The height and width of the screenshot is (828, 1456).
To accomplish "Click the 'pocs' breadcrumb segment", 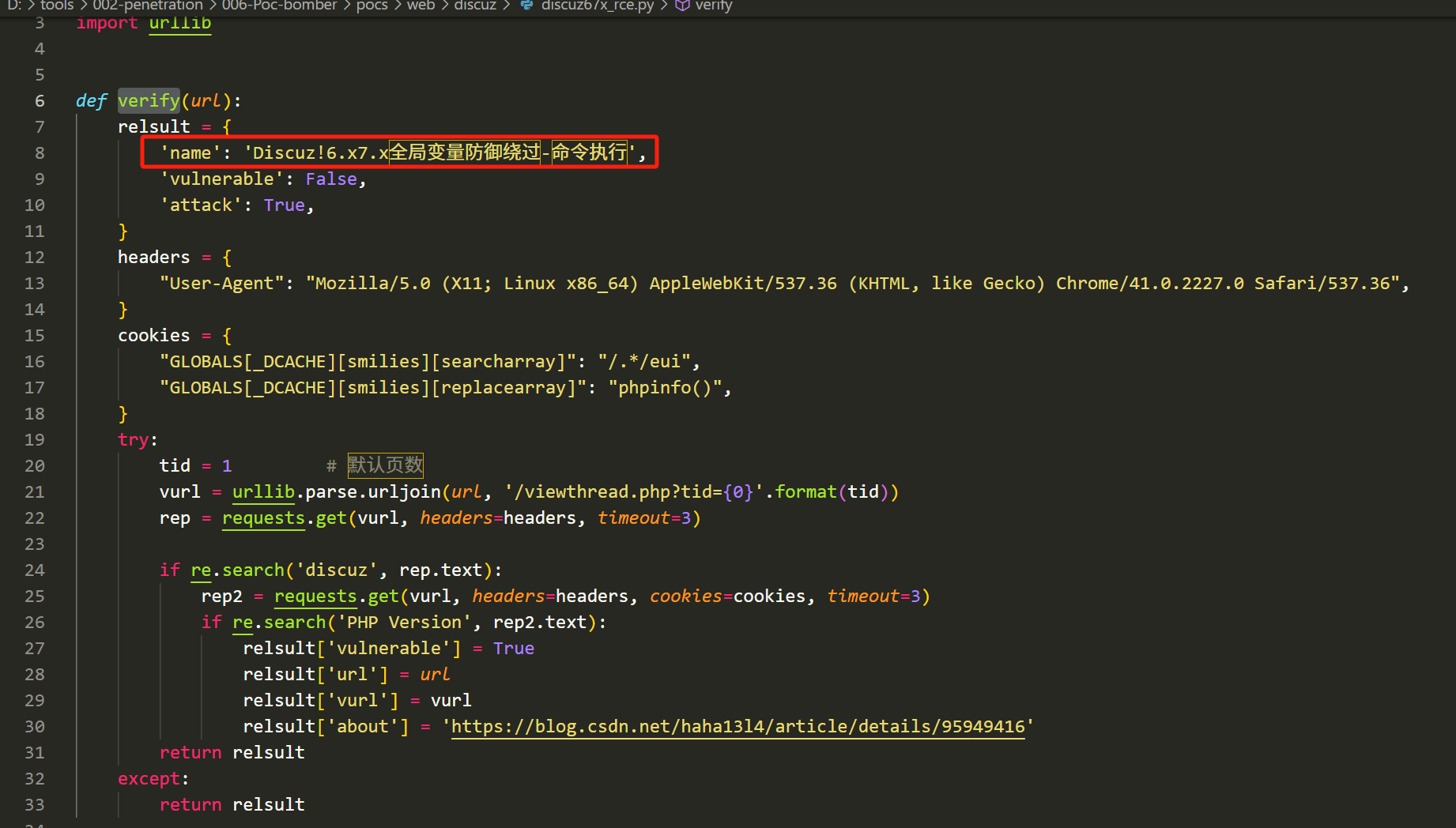I will tap(372, 6).
